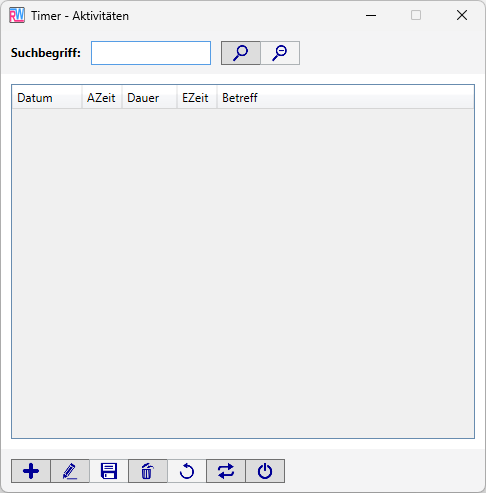
Task: Open system menu via RW app icon
Action: tap(17, 15)
